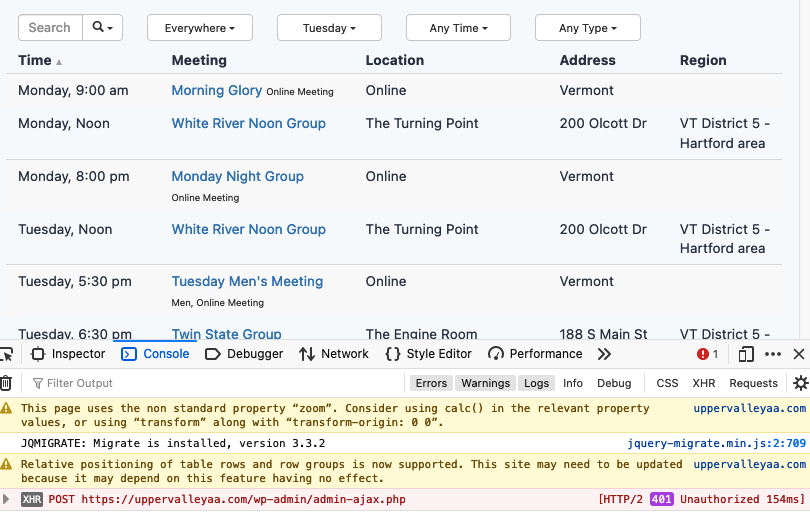
Task: Open the Tuesday day dropdown
Action: (329, 27)
